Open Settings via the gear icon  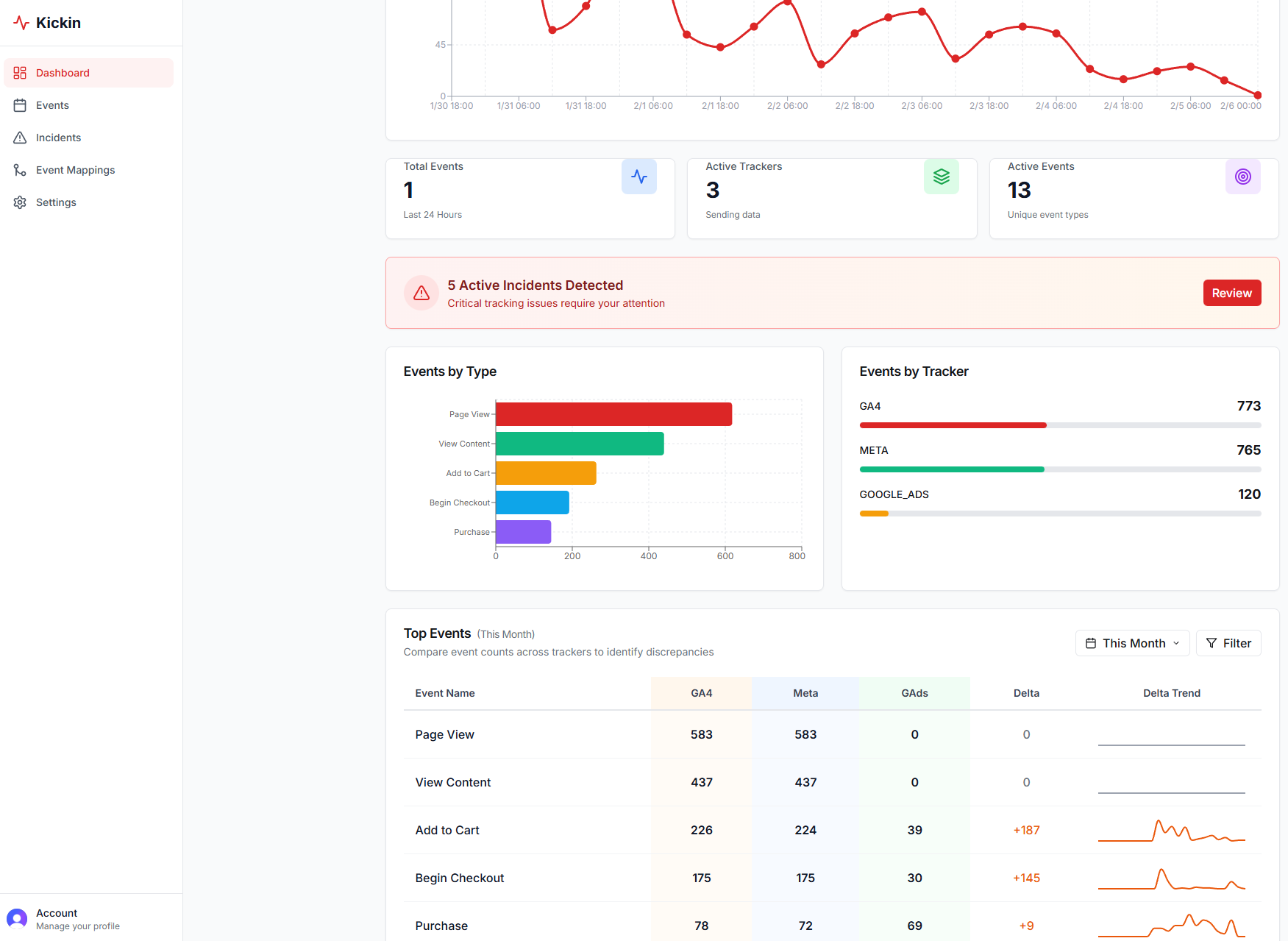[20, 202]
